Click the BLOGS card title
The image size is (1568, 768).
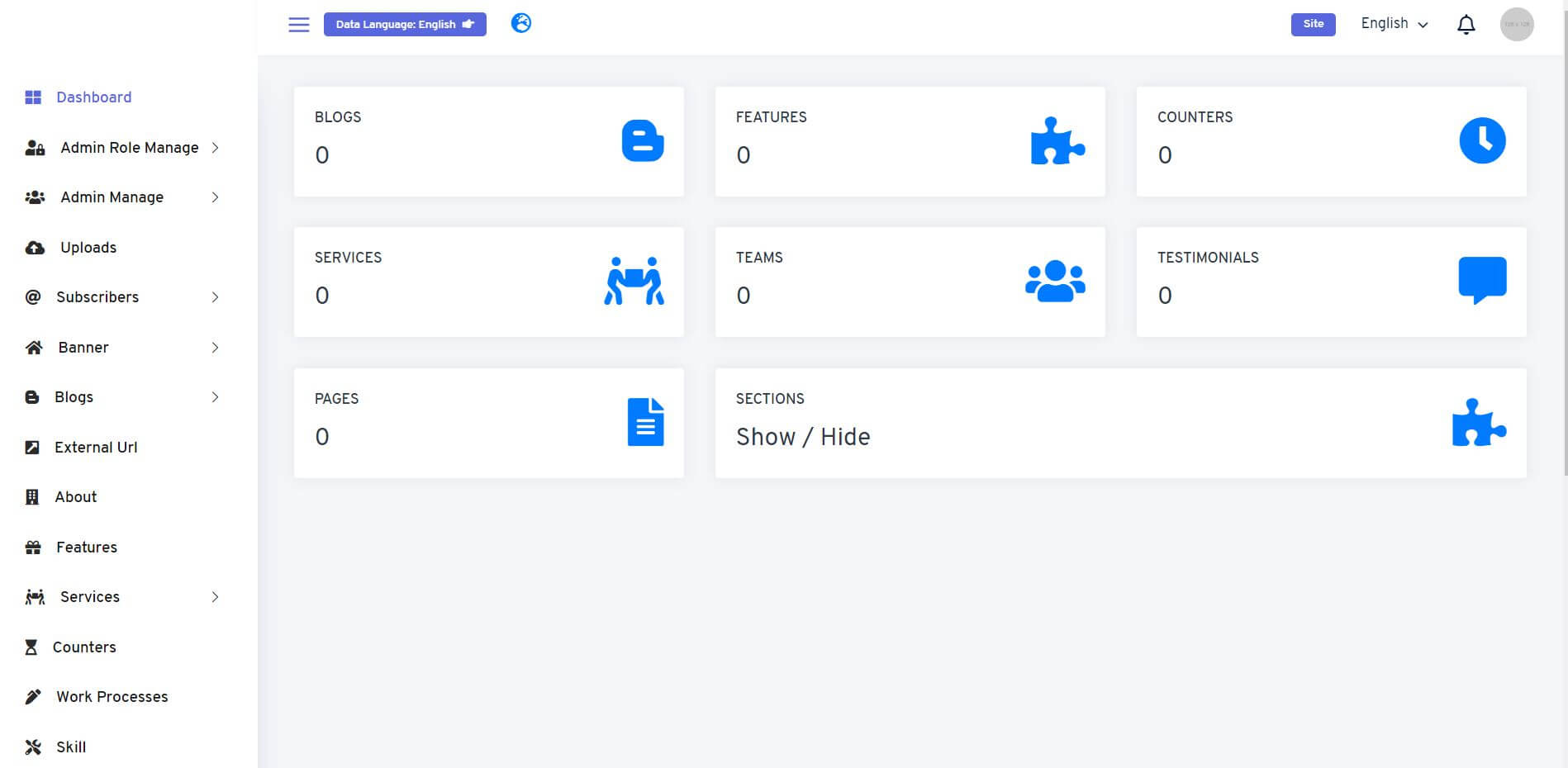click(x=338, y=117)
